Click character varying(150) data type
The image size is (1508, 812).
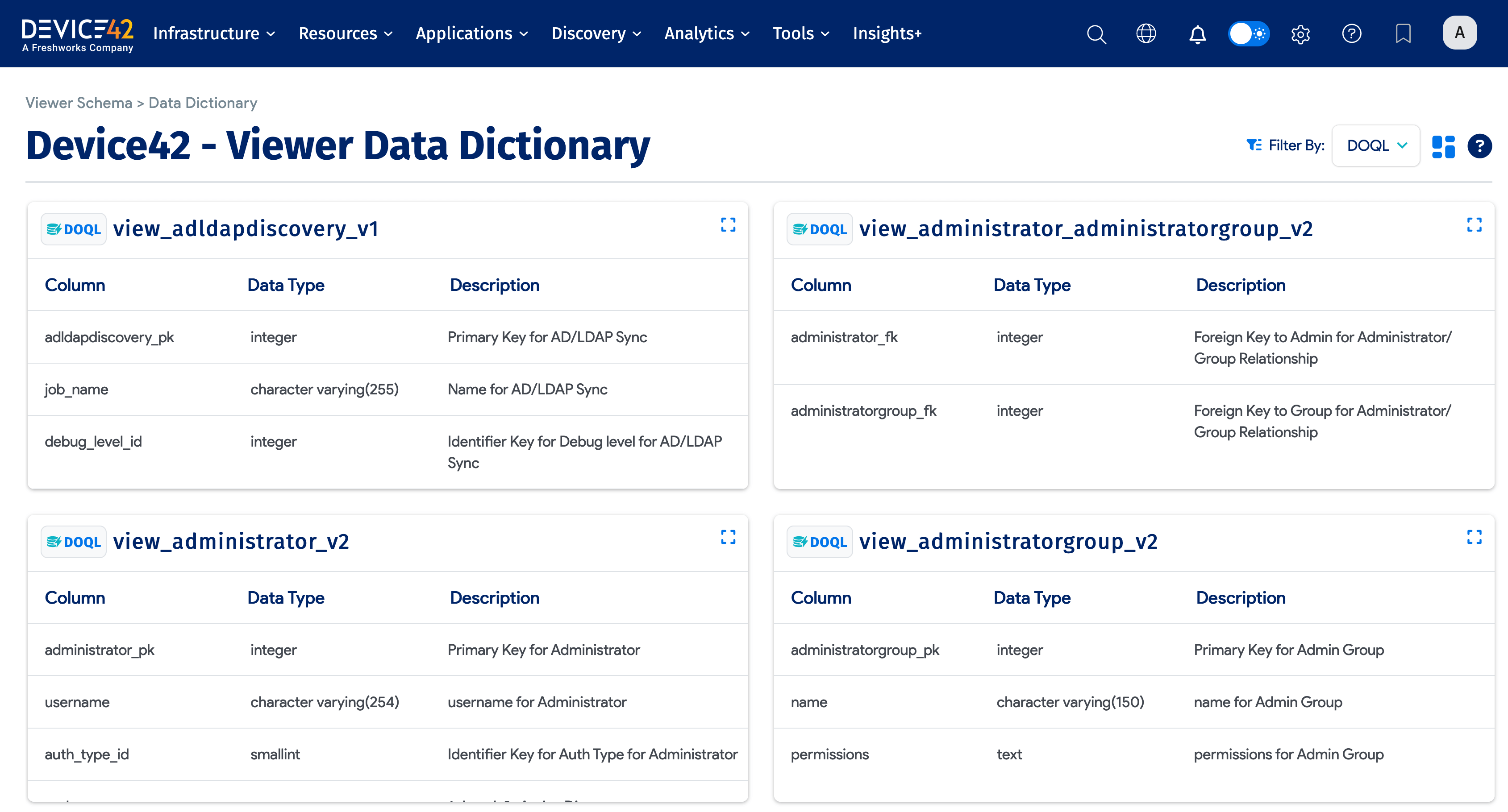point(1070,702)
